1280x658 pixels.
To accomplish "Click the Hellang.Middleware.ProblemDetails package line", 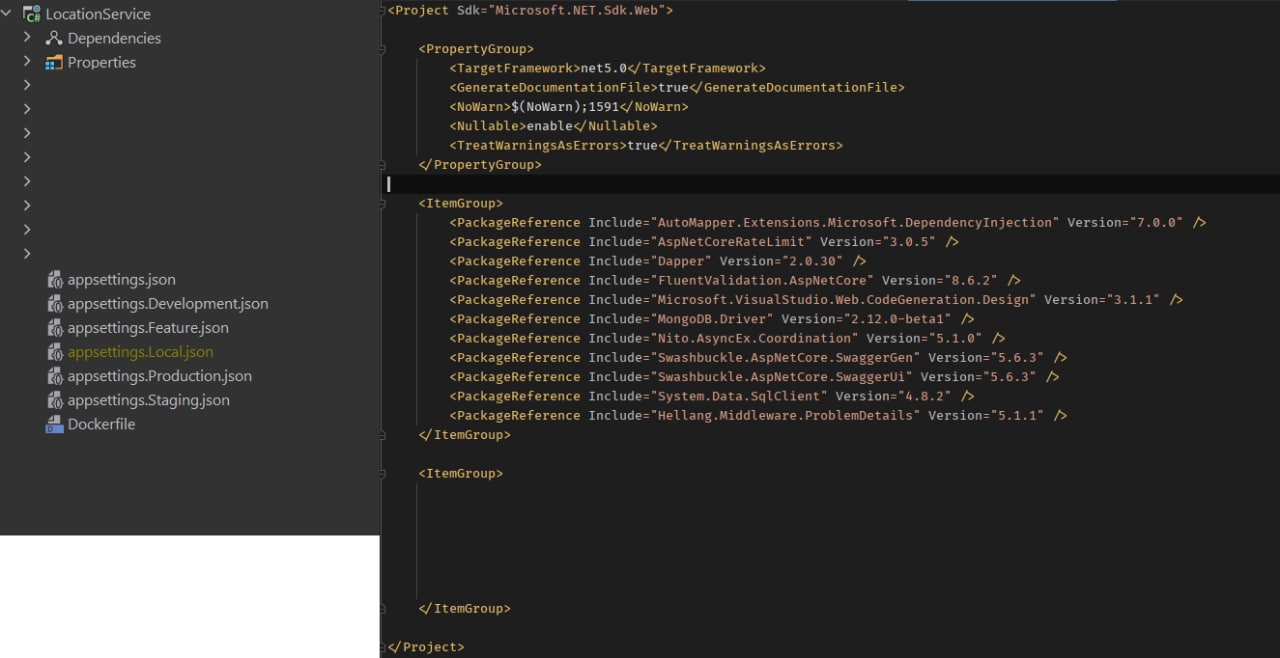I will click(758, 415).
